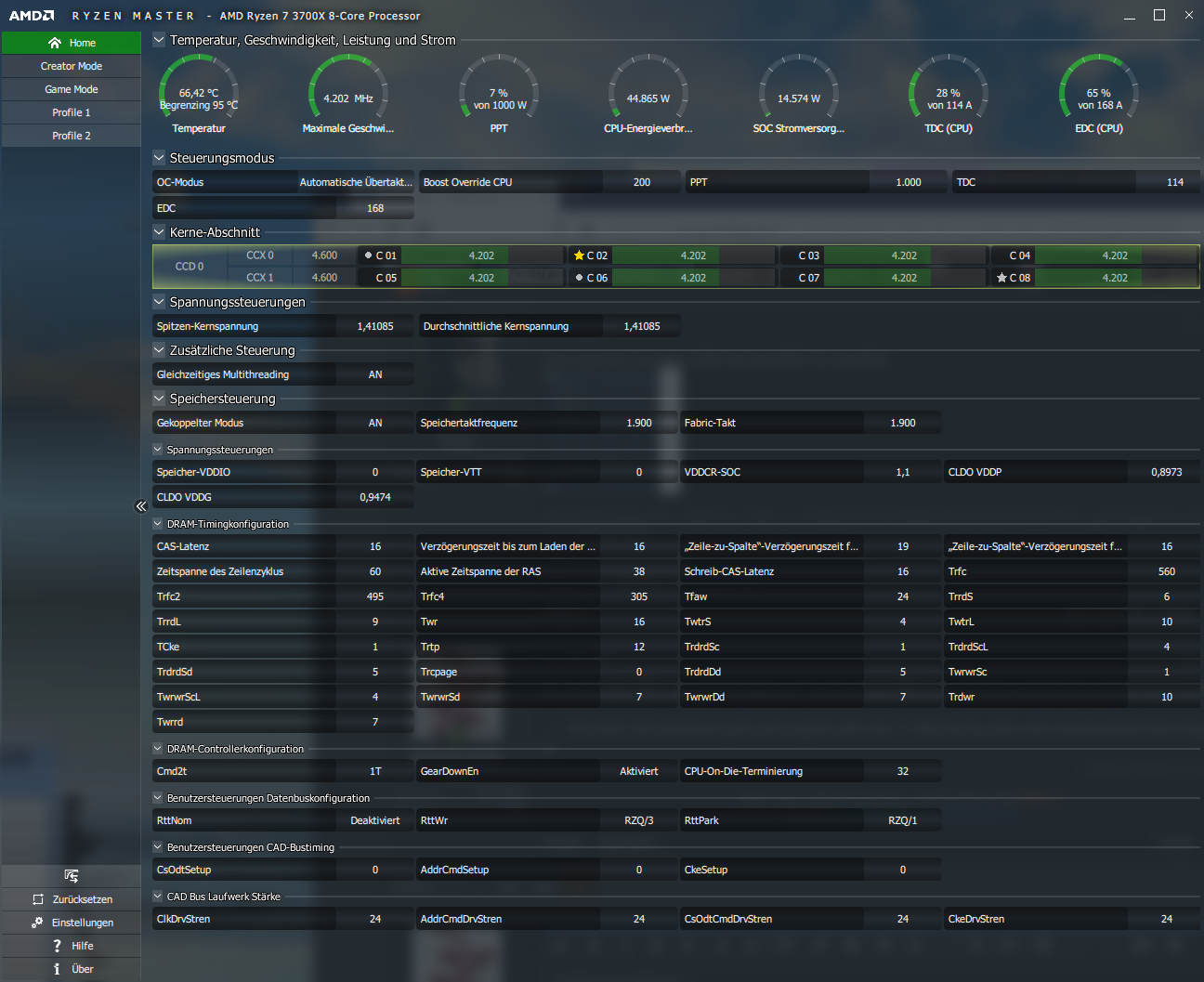Open the Home tab
This screenshot has width=1204, height=982.
pyautogui.click(x=72, y=43)
